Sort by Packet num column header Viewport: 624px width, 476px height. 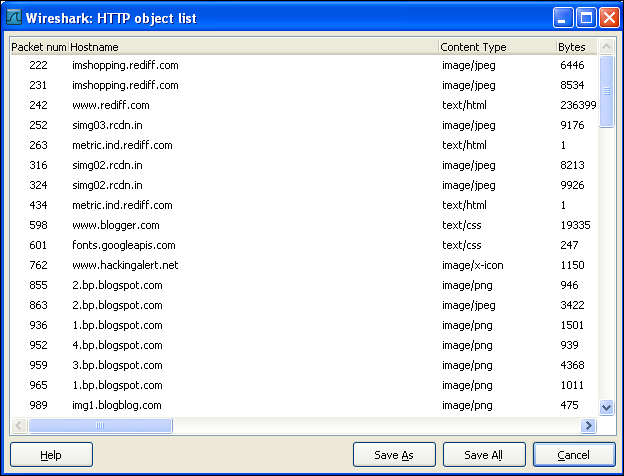tap(39, 47)
